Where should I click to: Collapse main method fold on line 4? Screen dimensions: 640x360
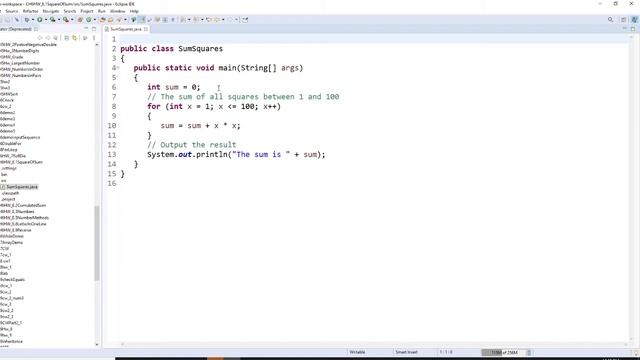pos(118,68)
